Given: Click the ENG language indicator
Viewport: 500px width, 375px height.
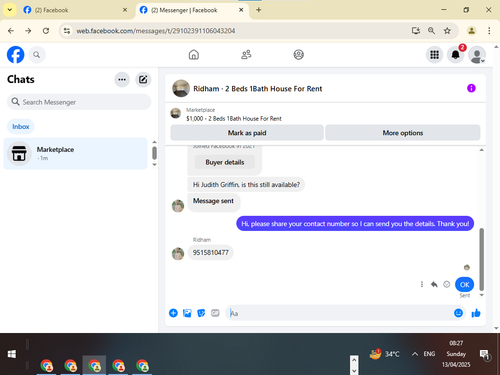Looking at the screenshot, I should click(429, 354).
